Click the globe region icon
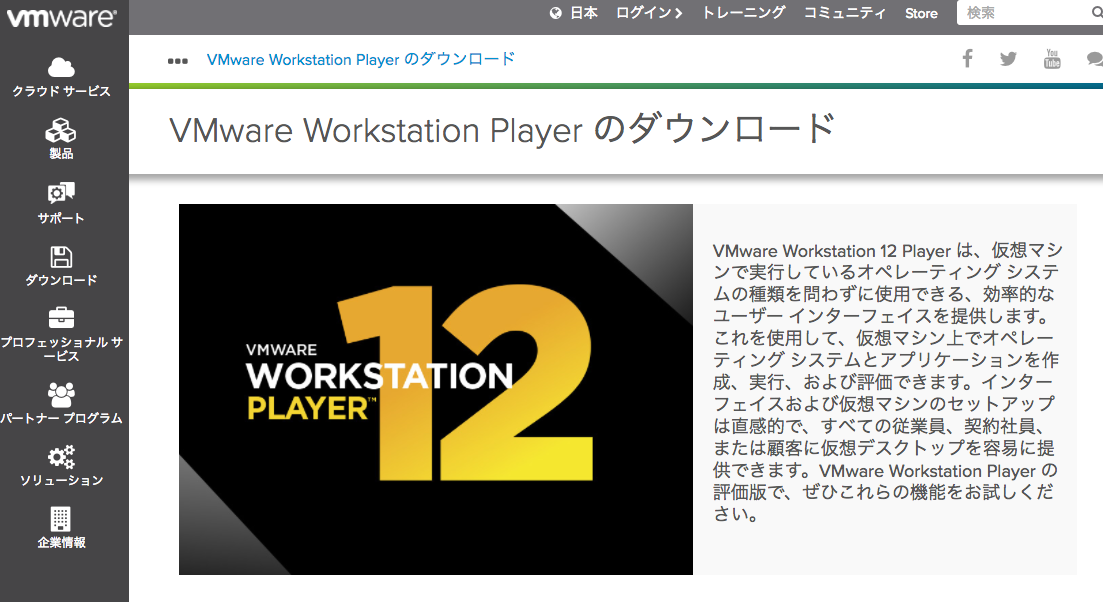This screenshot has width=1103, height=602. (556, 13)
